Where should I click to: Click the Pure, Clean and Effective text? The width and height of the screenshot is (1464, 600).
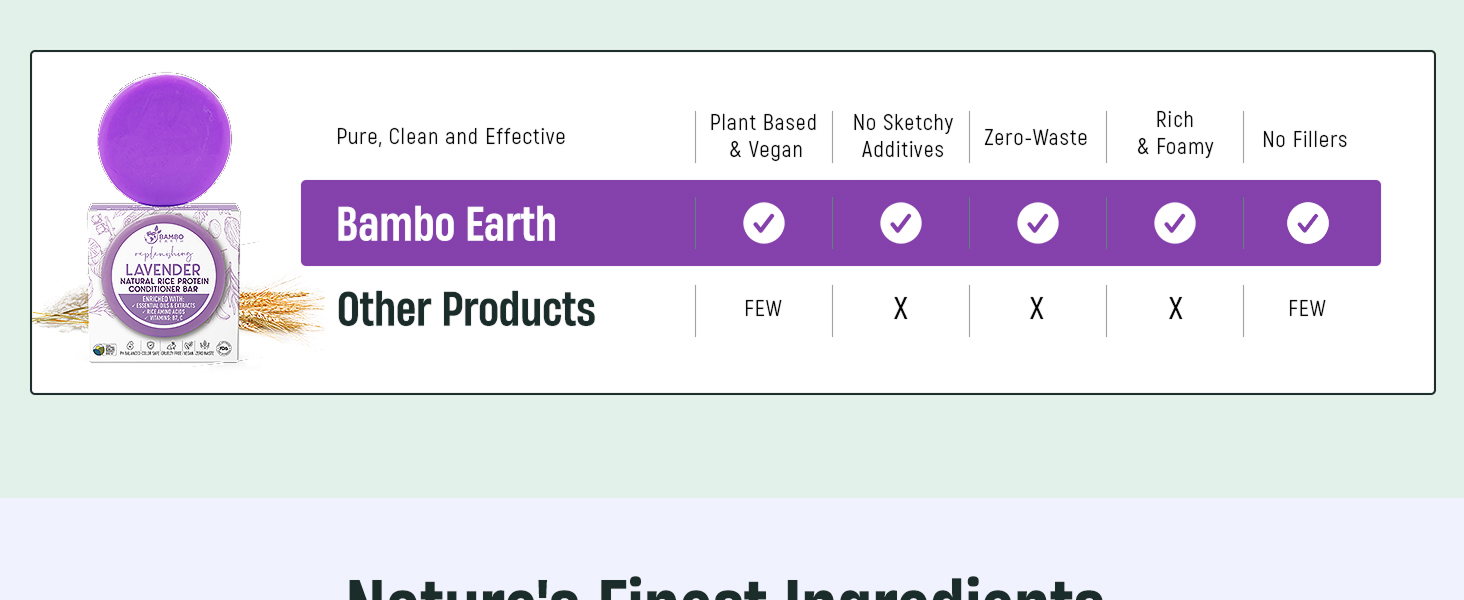point(451,137)
